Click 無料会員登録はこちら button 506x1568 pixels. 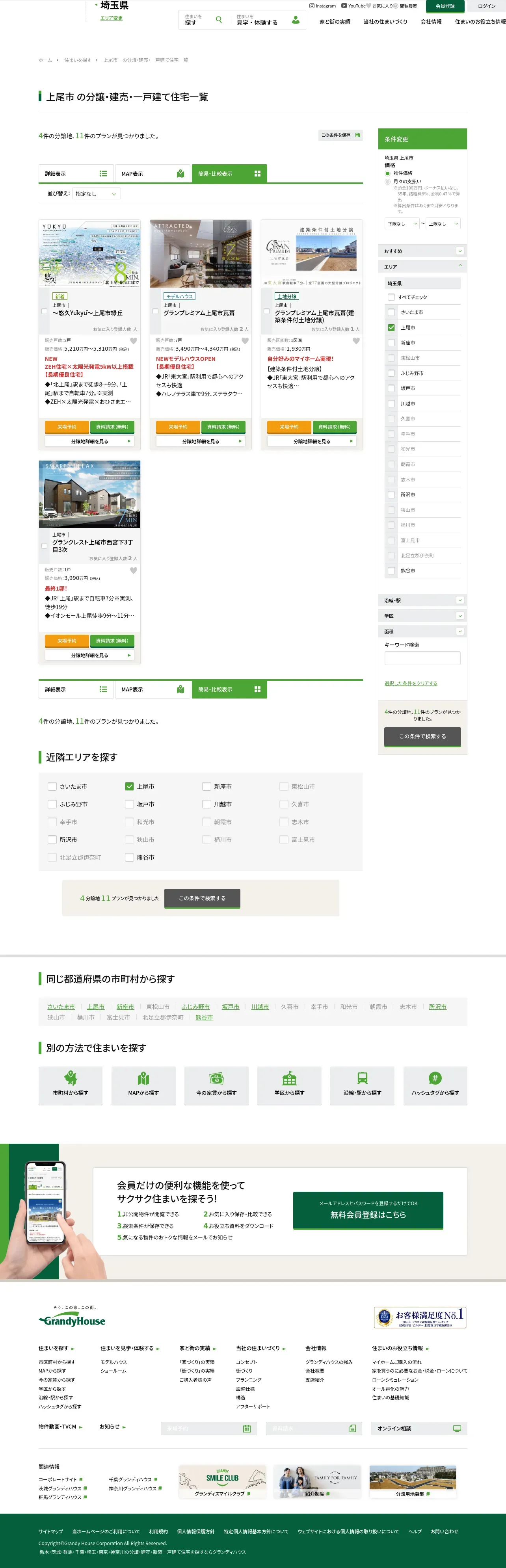coord(368,1210)
